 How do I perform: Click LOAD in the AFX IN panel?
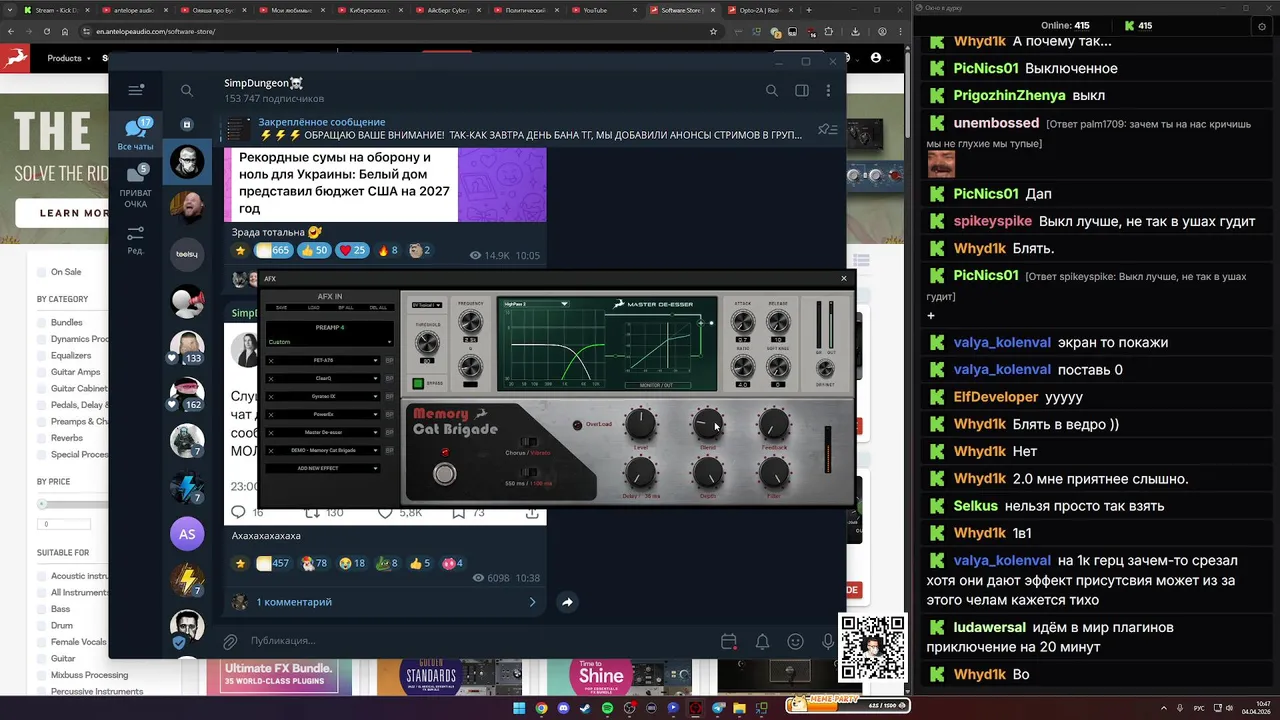314,308
